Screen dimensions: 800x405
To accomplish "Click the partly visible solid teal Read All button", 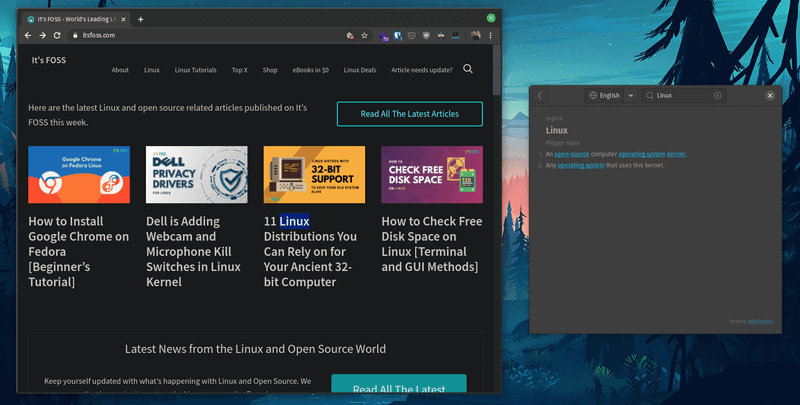I will pos(399,384).
